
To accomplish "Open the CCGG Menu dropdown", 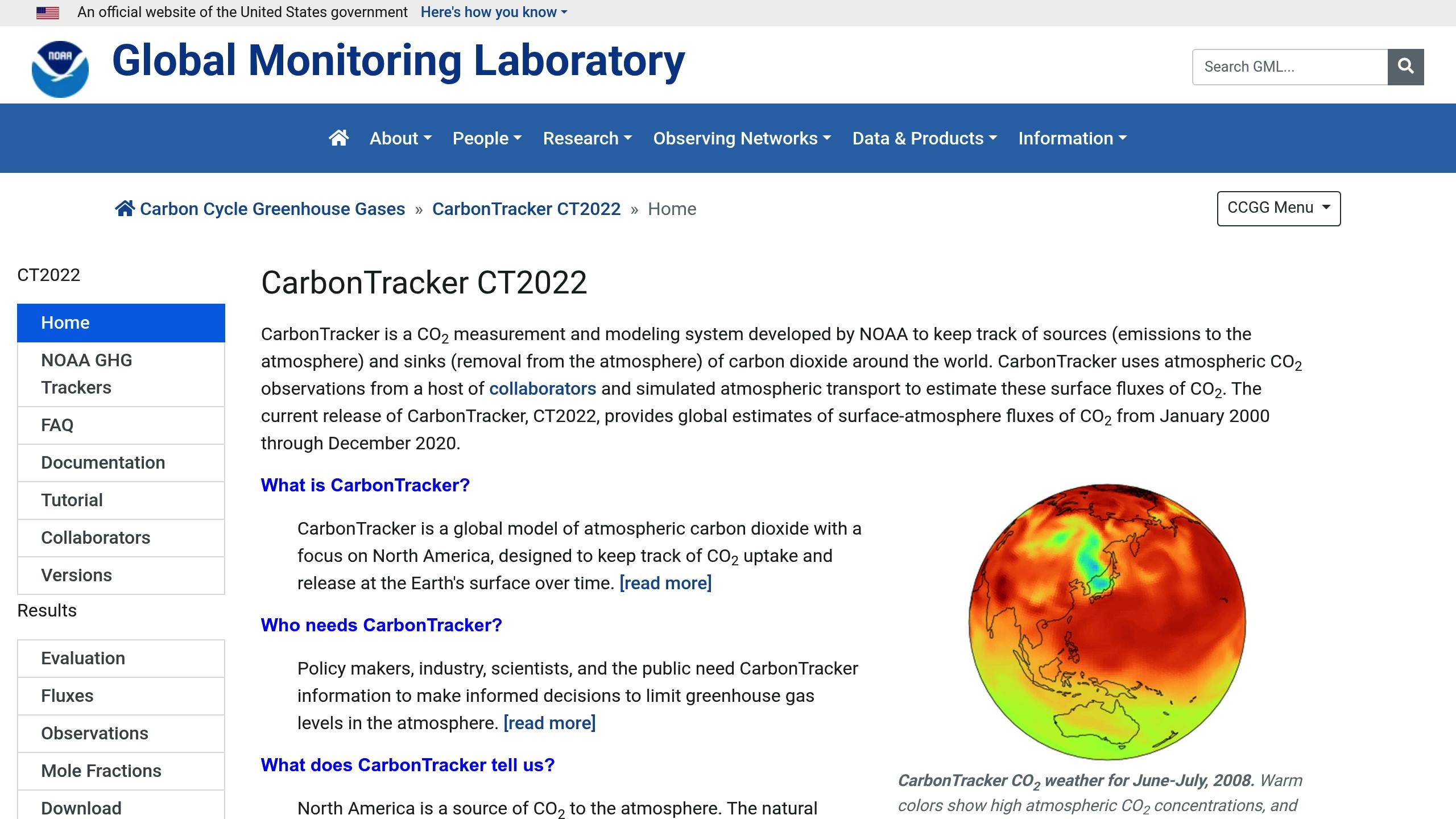I will 1278,207.
